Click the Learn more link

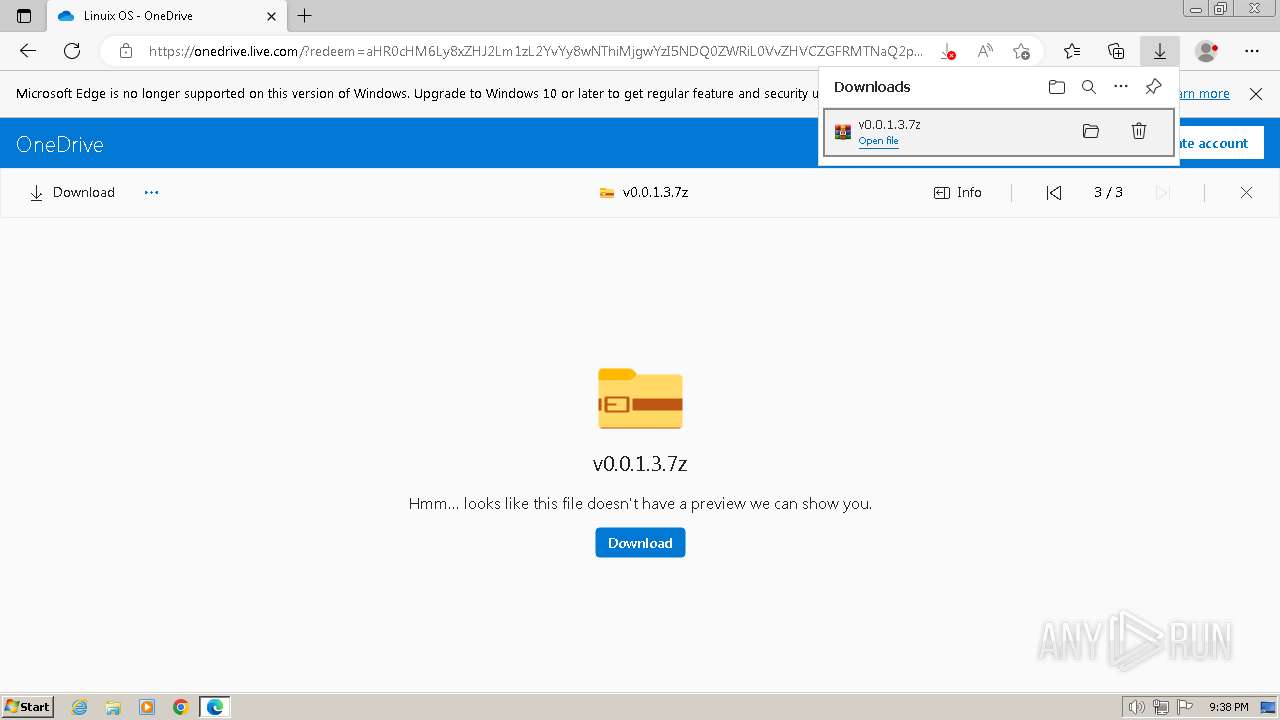click(1205, 94)
